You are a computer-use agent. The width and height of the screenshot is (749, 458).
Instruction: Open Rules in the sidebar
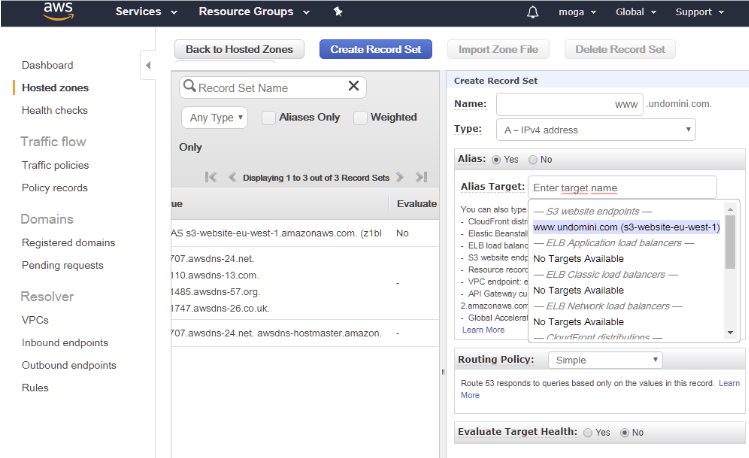(x=35, y=388)
